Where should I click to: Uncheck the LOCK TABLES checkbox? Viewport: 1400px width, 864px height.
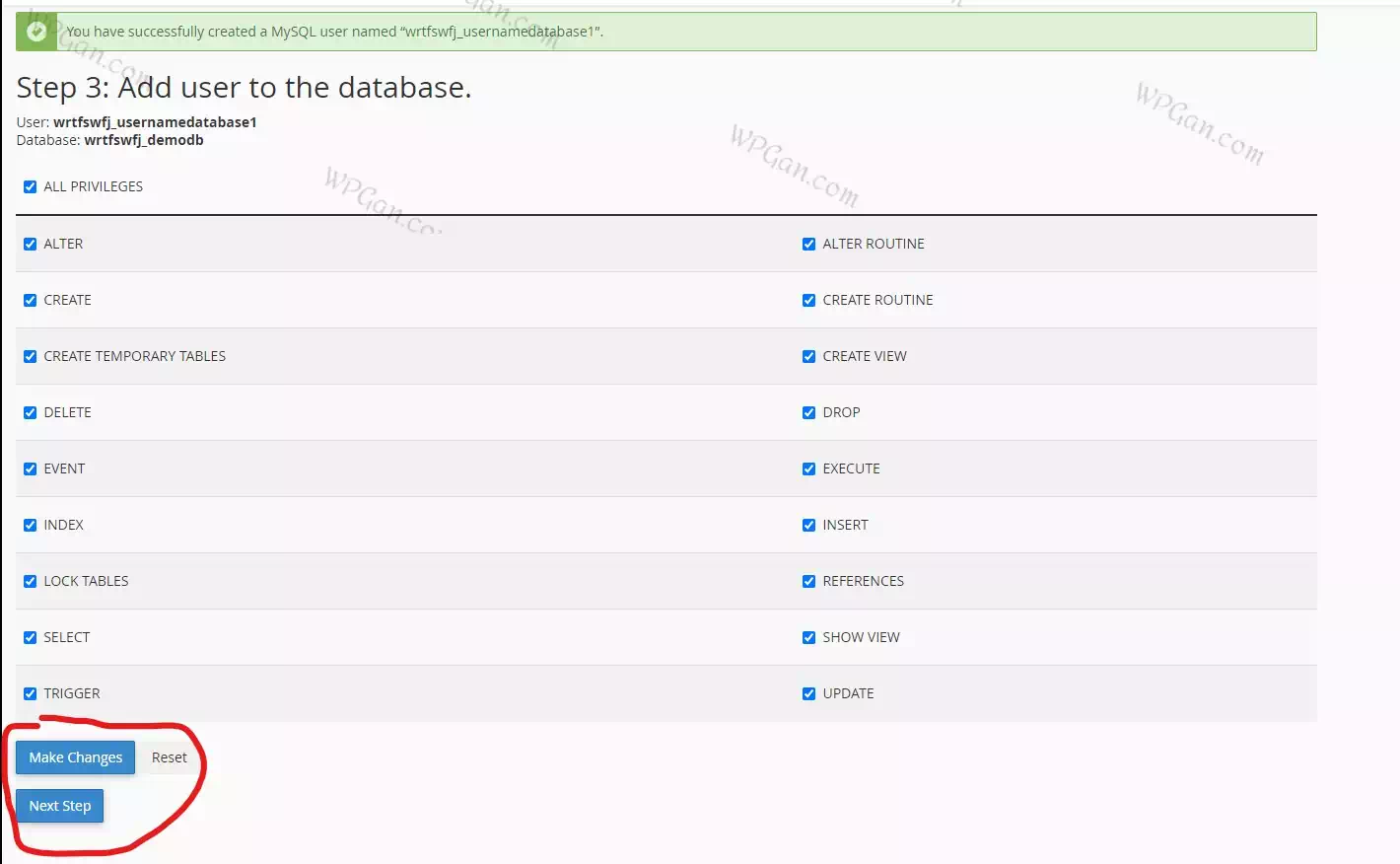[x=30, y=581]
